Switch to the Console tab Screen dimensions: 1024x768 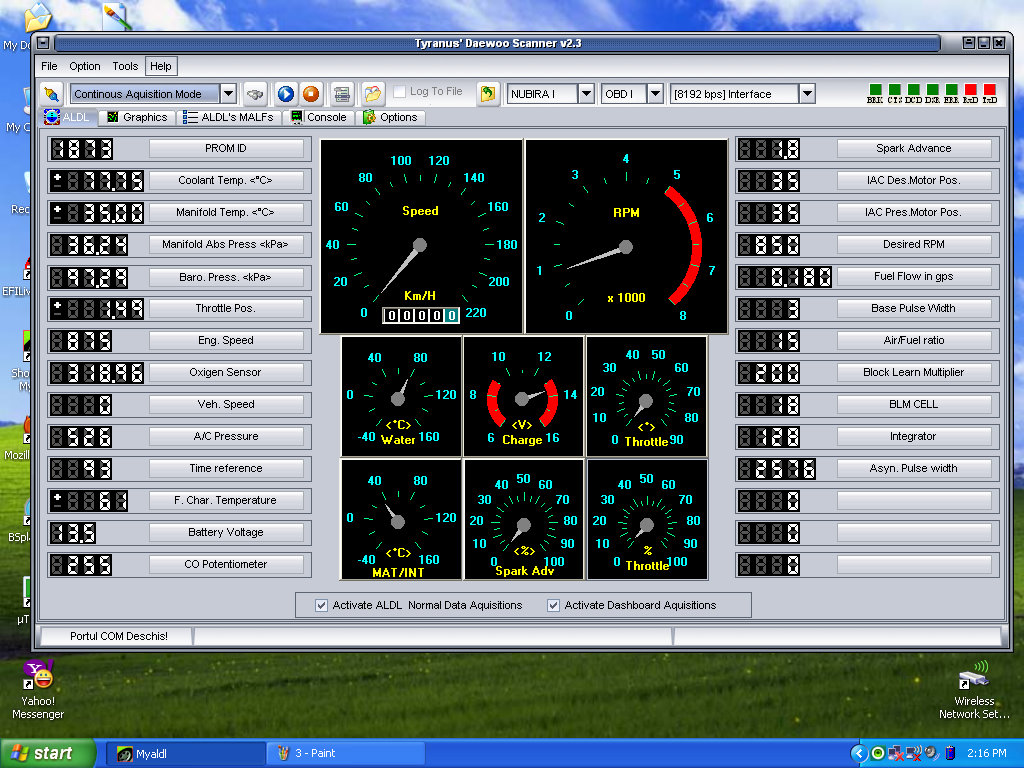319,117
